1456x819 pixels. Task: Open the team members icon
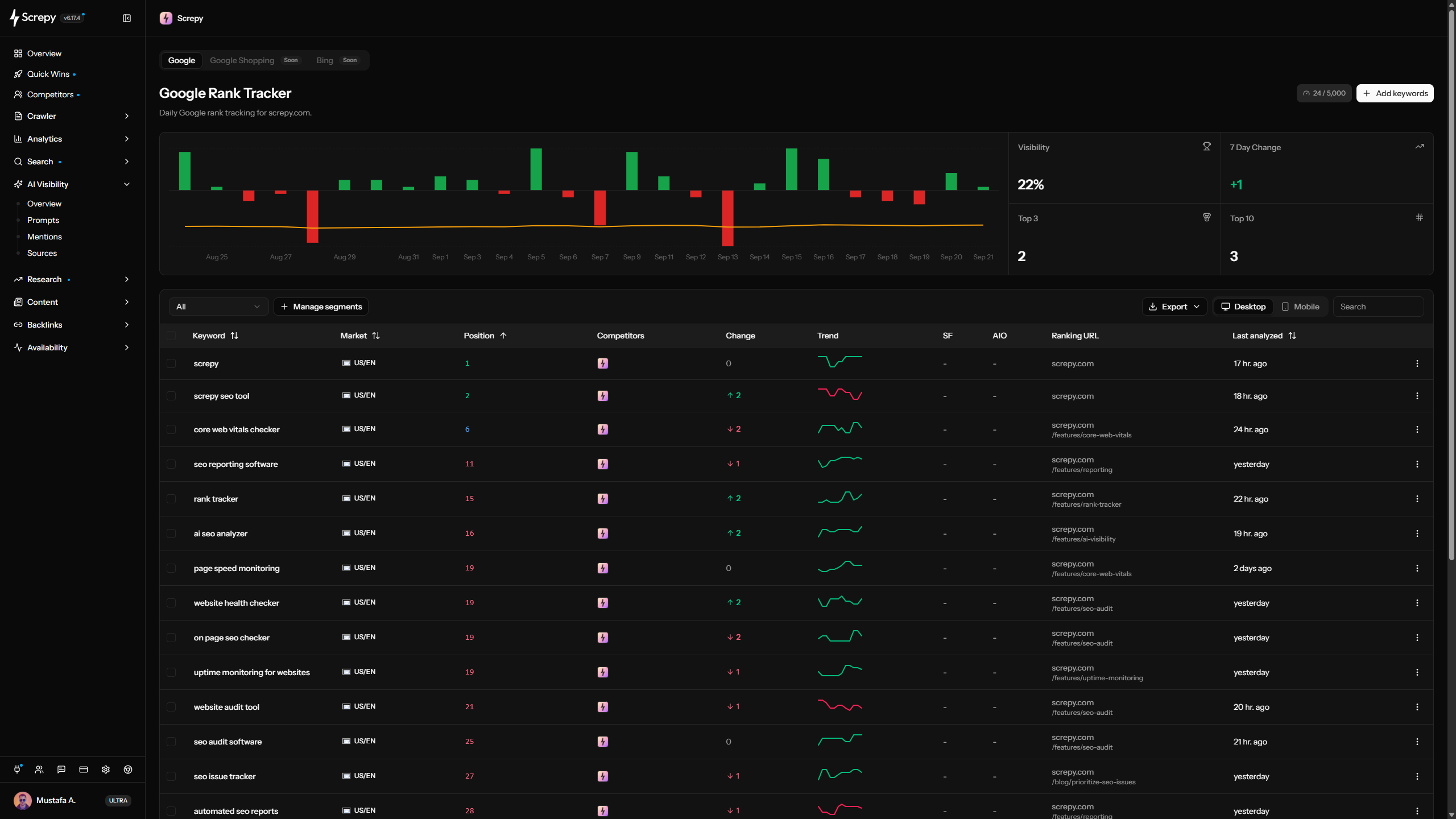(39, 770)
